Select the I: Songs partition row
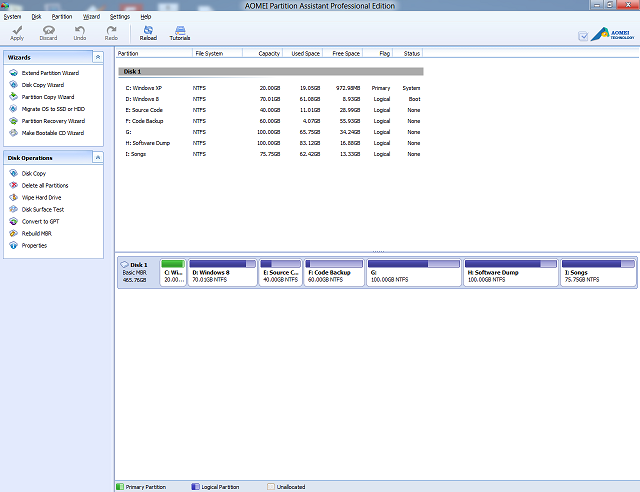This screenshot has height=492, width=640. [271, 154]
